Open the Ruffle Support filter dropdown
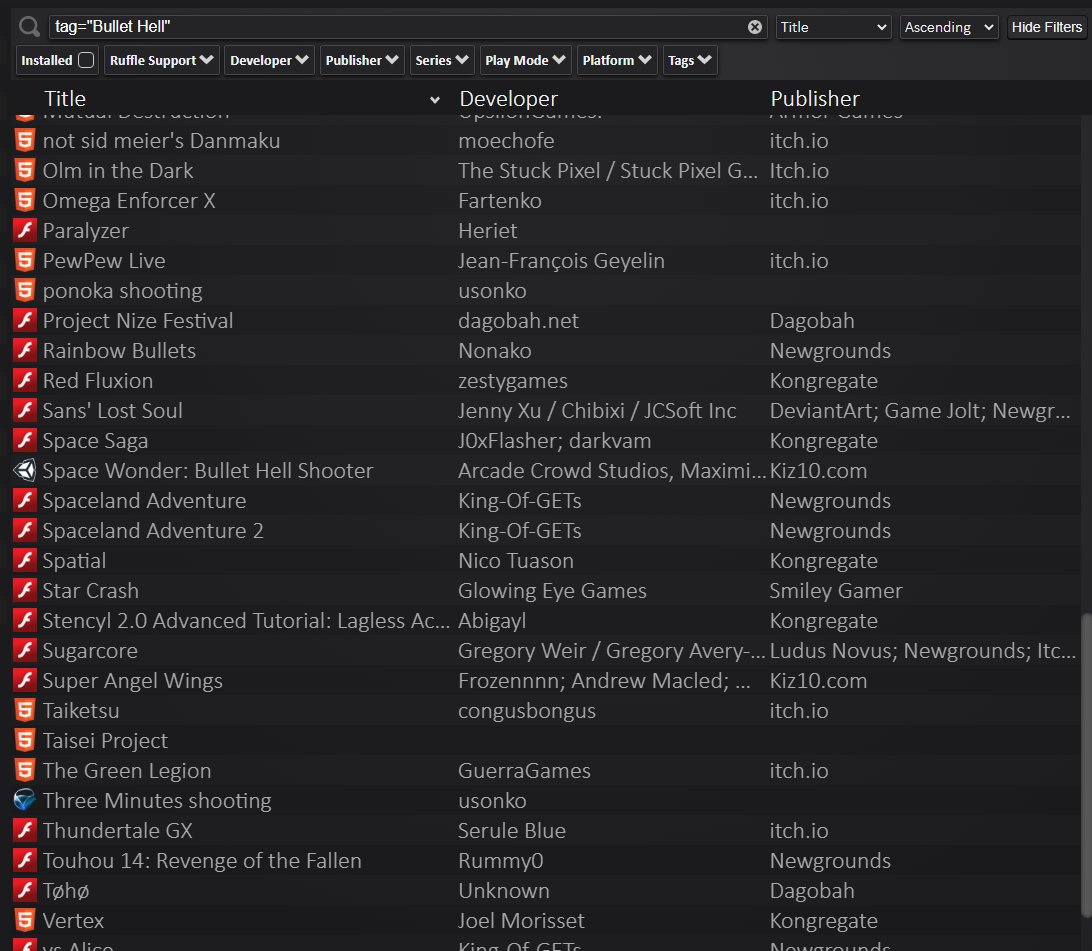The width and height of the screenshot is (1092, 951). coord(161,60)
